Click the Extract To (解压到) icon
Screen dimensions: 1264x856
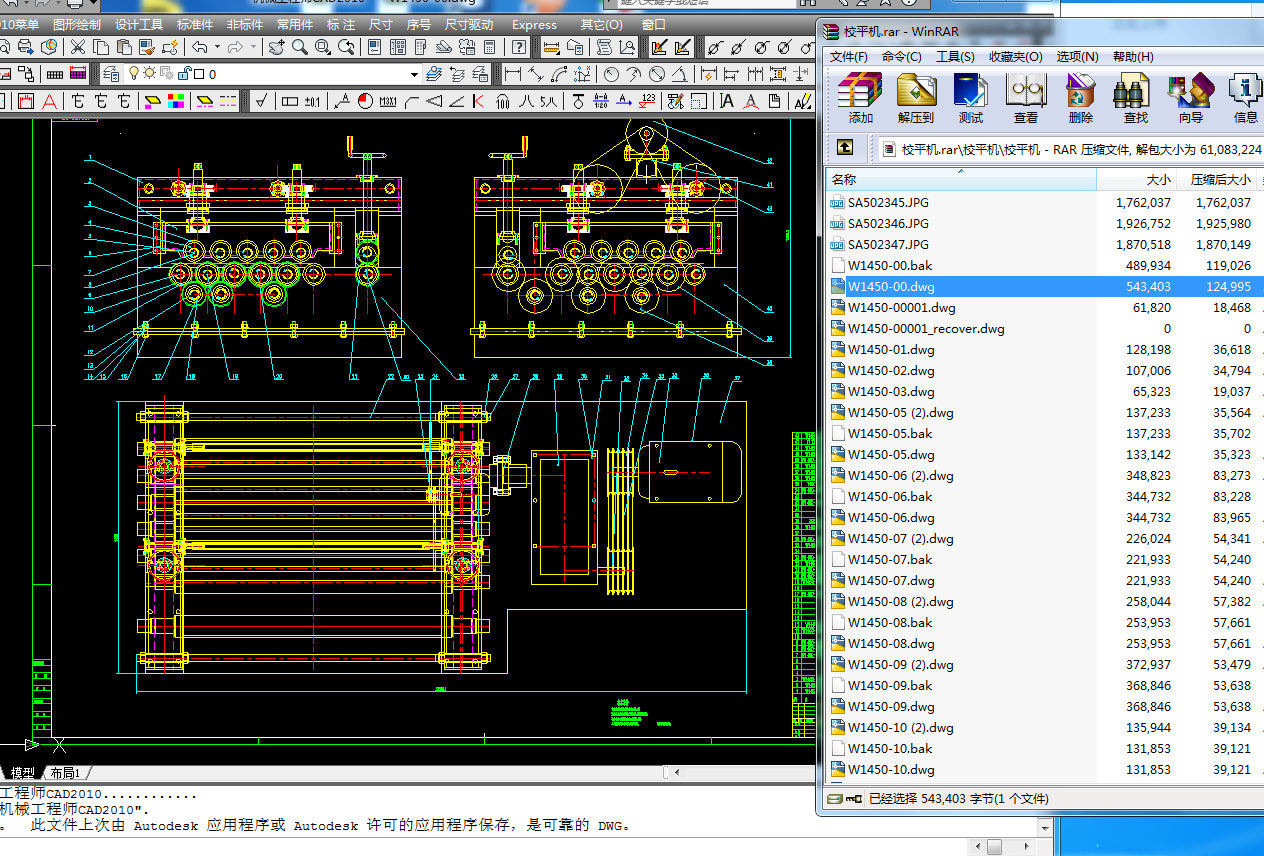915,98
